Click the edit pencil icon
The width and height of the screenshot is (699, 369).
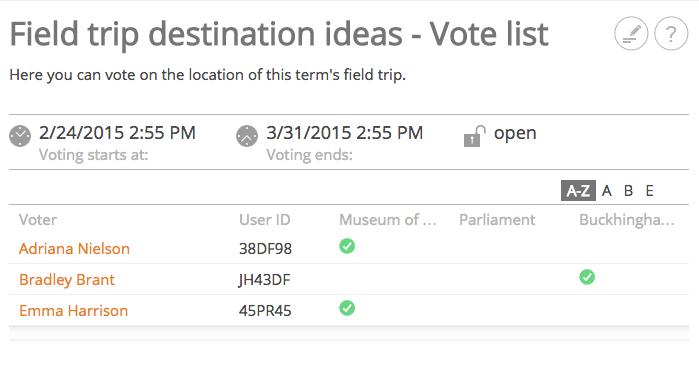[x=631, y=33]
